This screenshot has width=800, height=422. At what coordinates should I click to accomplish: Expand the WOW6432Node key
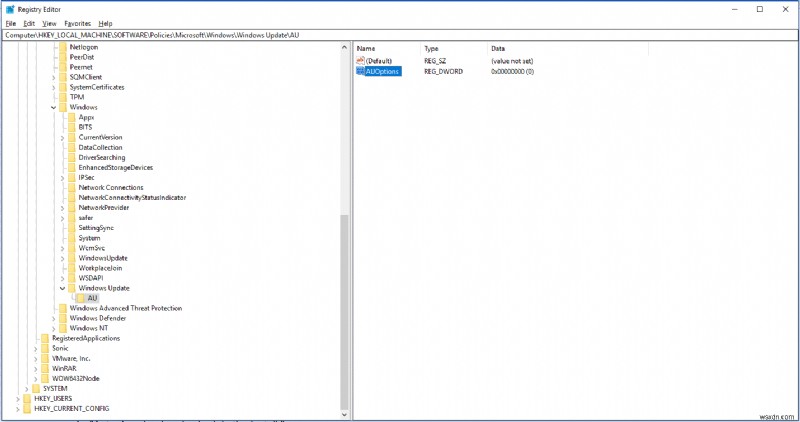pyautogui.click(x=36, y=379)
